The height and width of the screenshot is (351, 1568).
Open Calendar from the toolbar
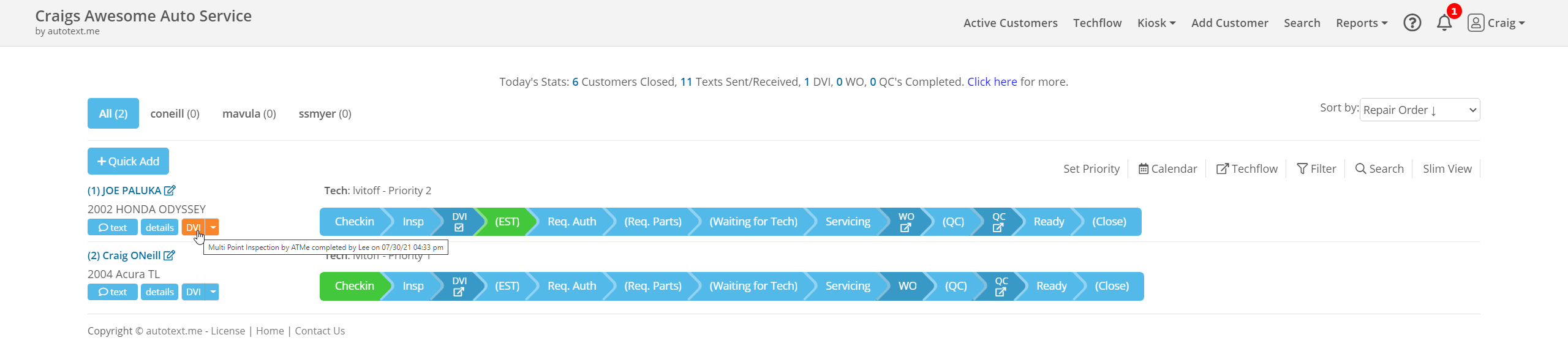(x=1167, y=168)
